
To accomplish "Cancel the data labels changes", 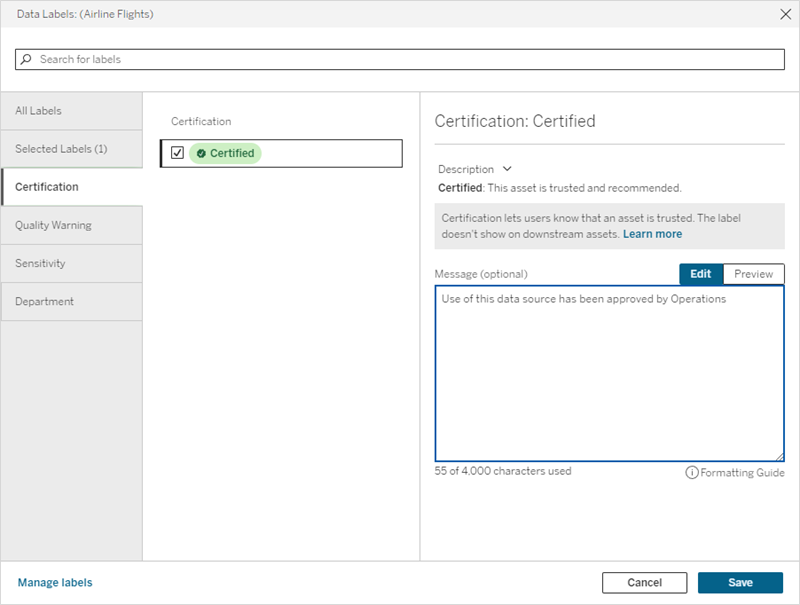I will pos(644,583).
